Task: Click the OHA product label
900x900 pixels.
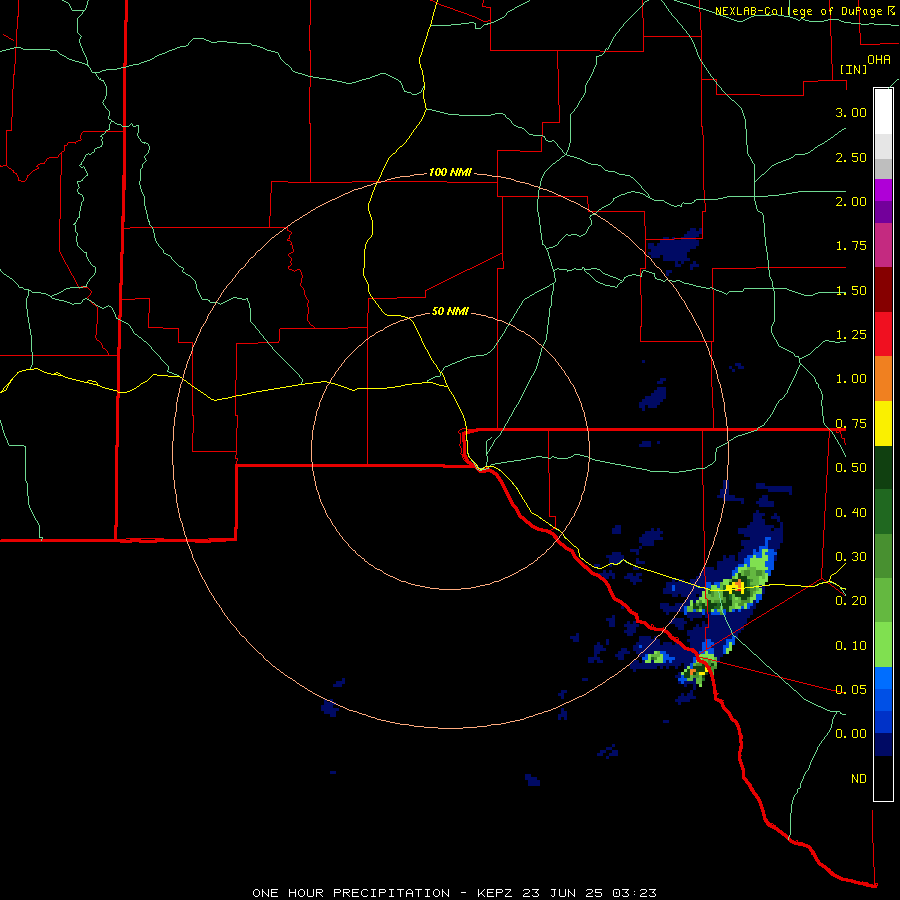Action: click(879, 60)
